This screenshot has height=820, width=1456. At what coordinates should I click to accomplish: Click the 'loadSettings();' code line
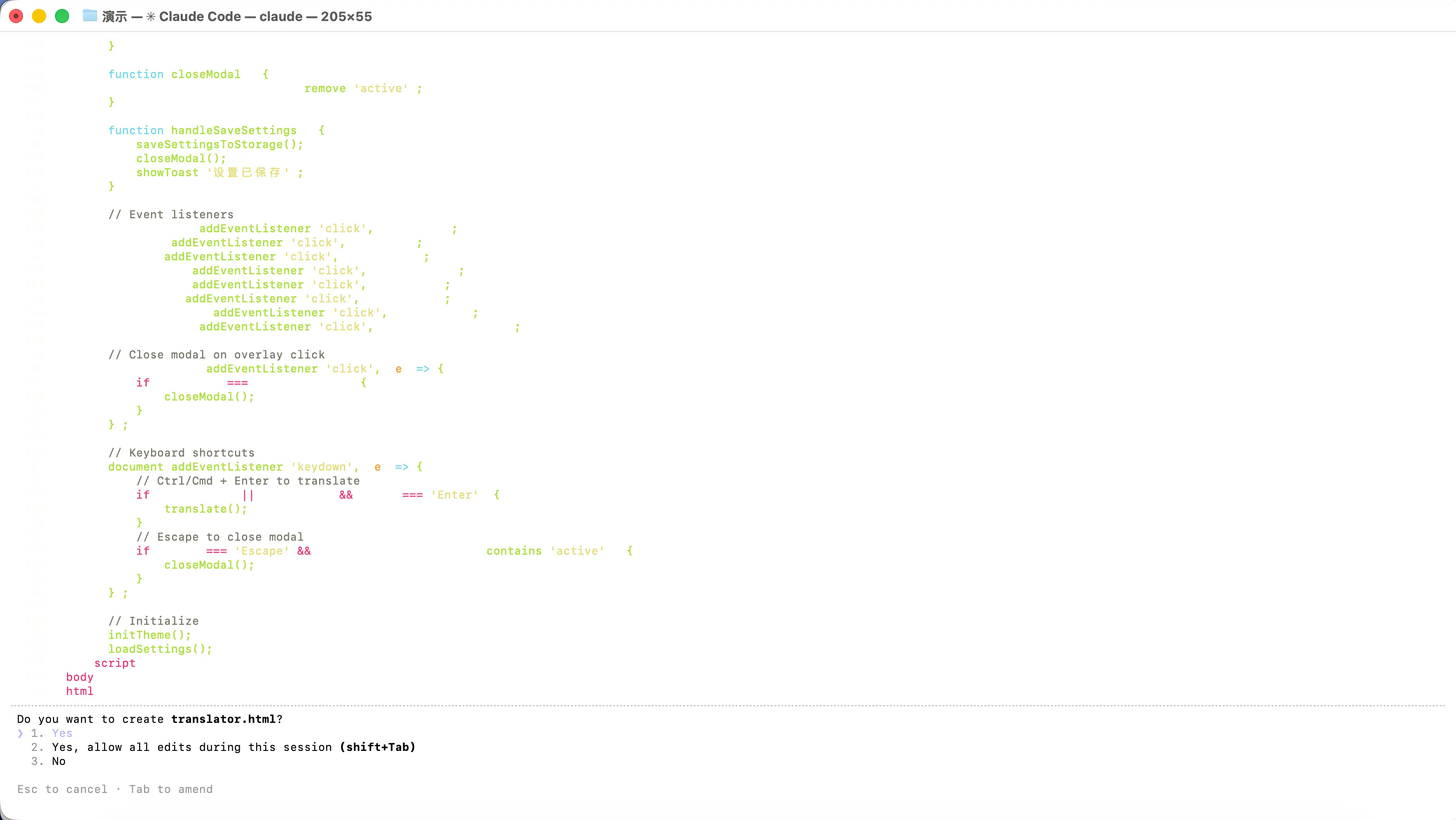160,649
